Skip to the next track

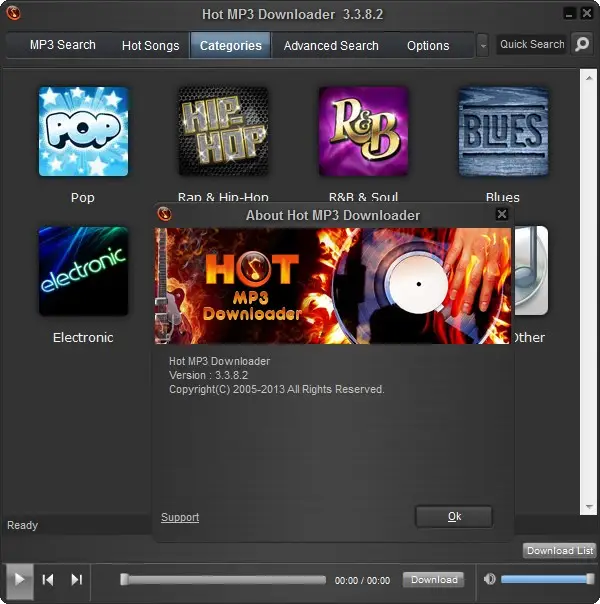(77, 579)
